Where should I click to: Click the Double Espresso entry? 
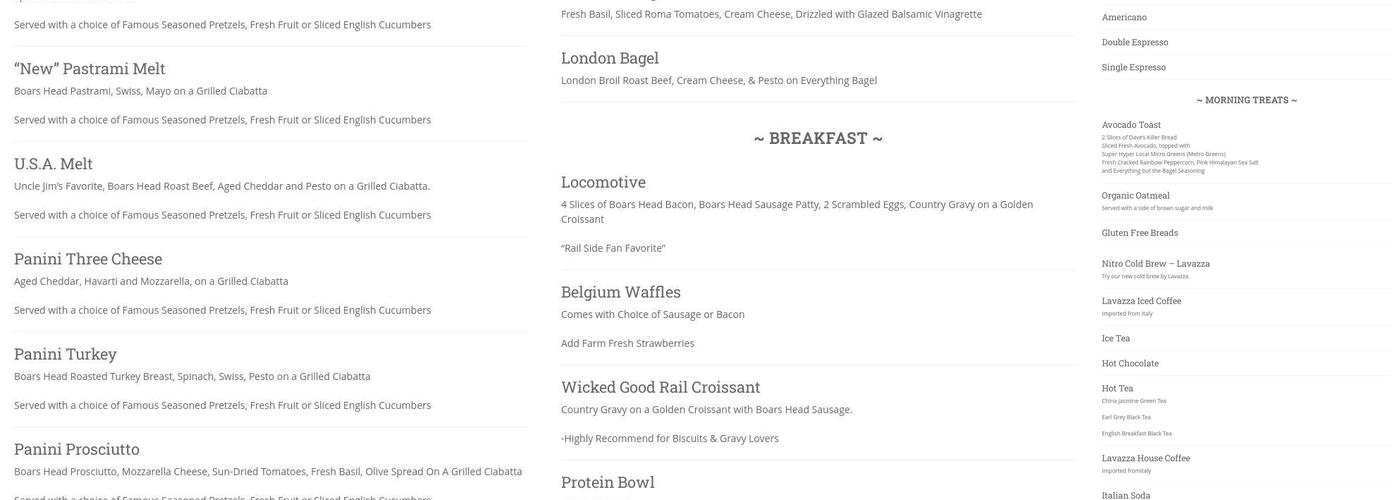point(1135,42)
